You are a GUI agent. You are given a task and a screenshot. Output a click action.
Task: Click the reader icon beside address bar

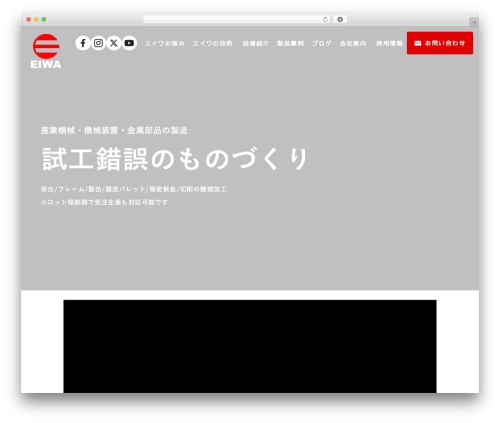(340, 20)
